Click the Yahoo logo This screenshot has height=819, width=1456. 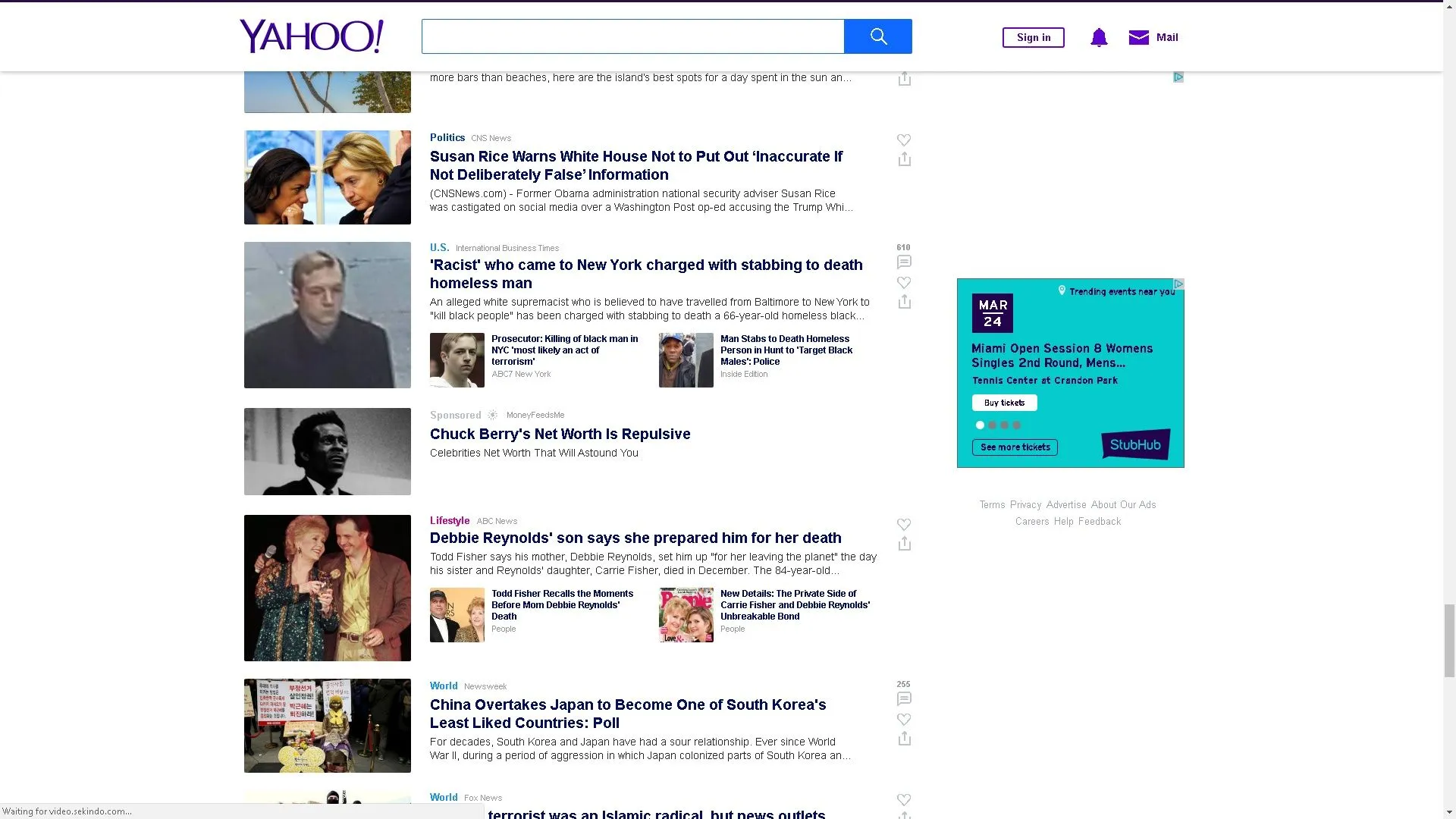point(311,36)
